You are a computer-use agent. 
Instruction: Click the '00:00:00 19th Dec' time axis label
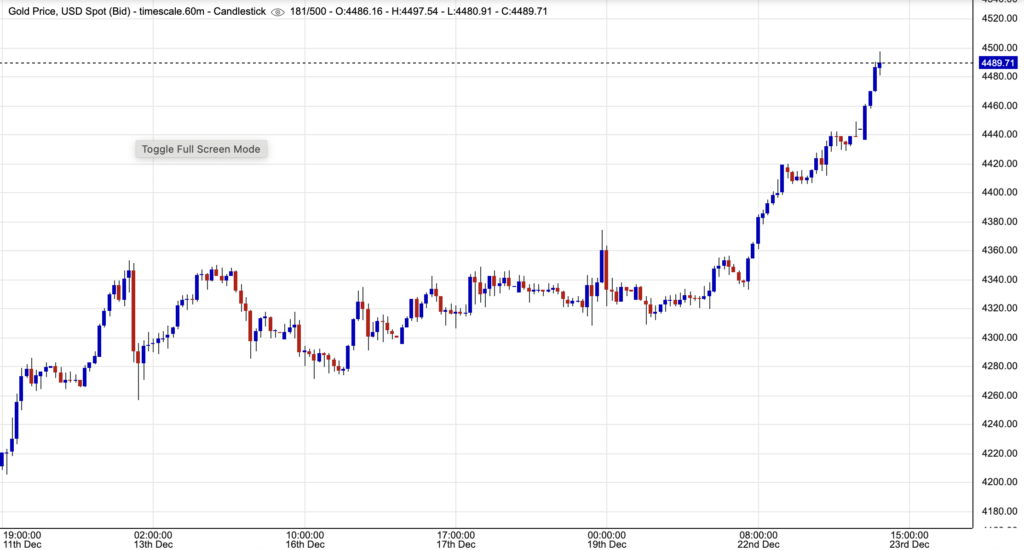tap(607, 540)
